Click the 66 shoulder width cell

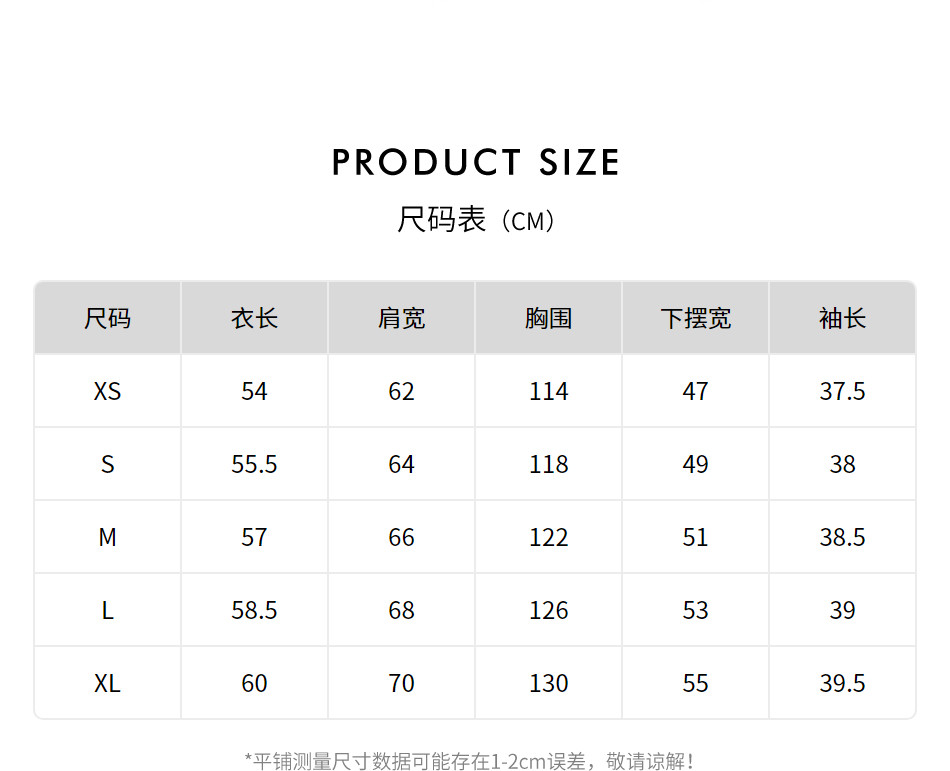click(x=401, y=537)
